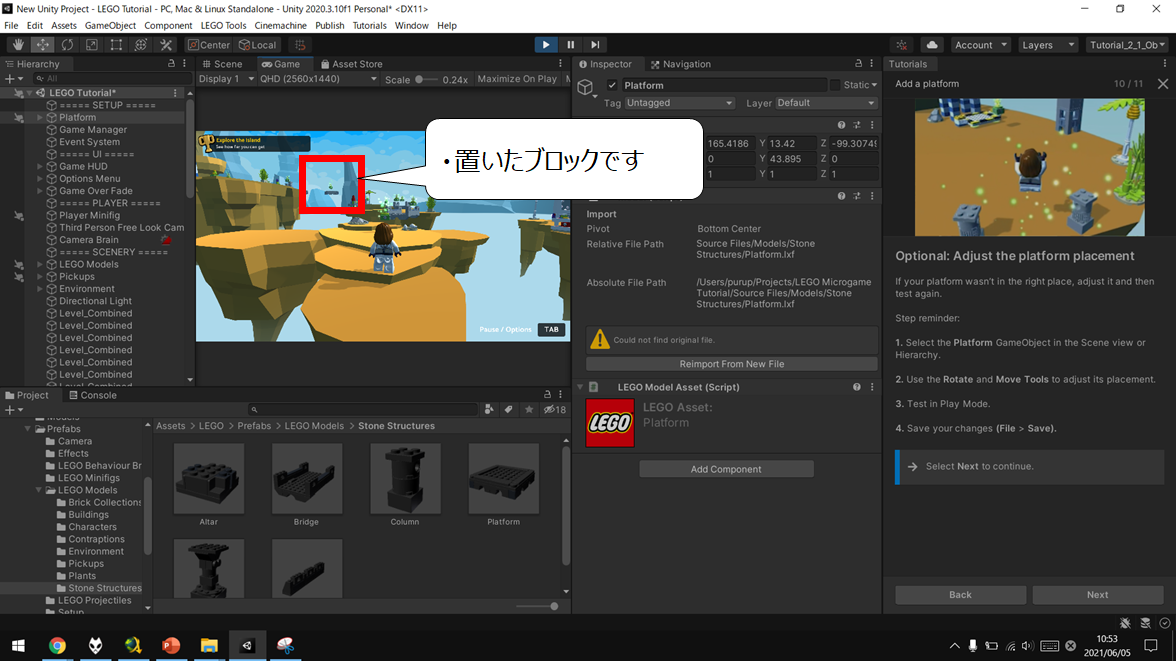Open Tutorial_2_1 layout dropdown

(1127, 45)
